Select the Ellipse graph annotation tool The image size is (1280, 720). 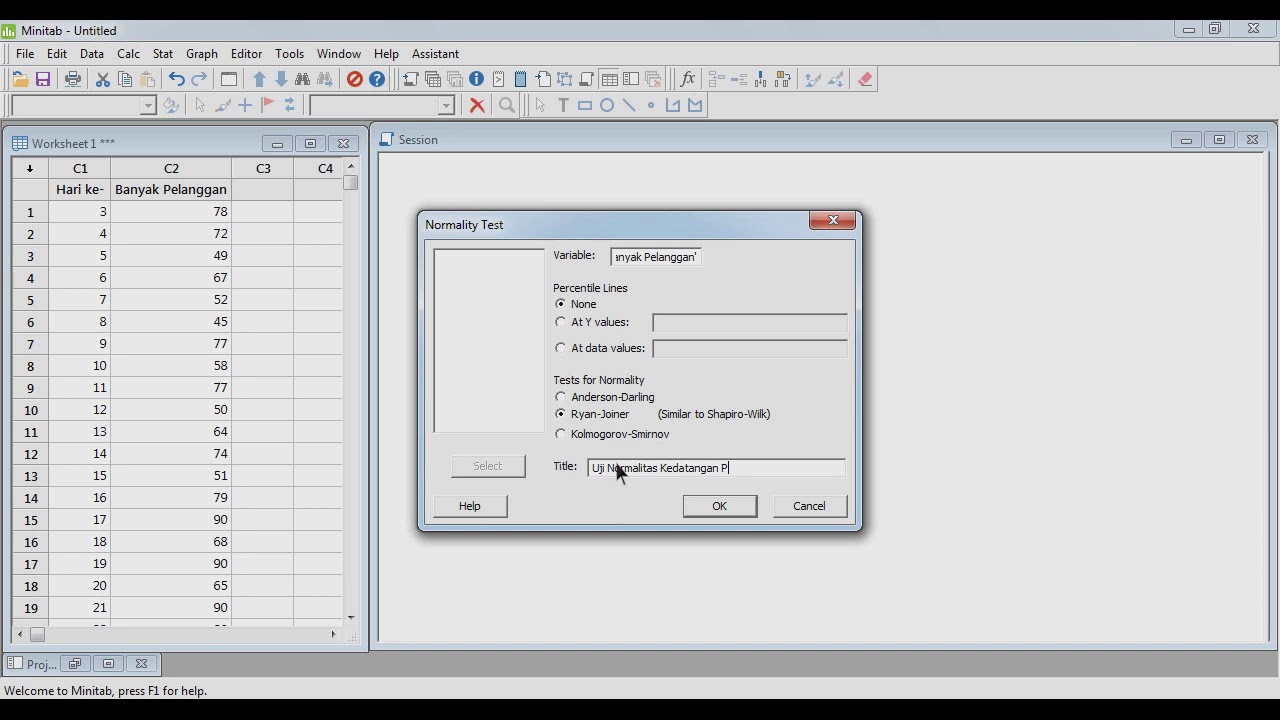607,105
